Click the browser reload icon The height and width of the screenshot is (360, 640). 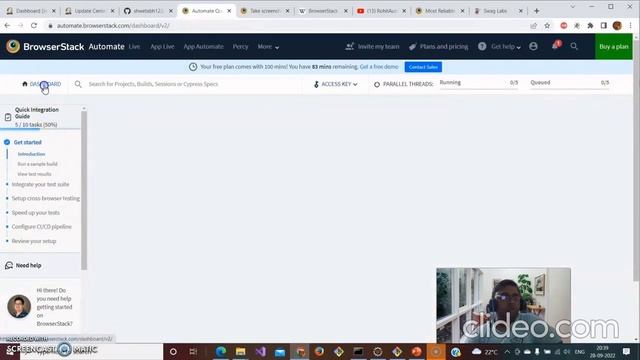pos(34,25)
